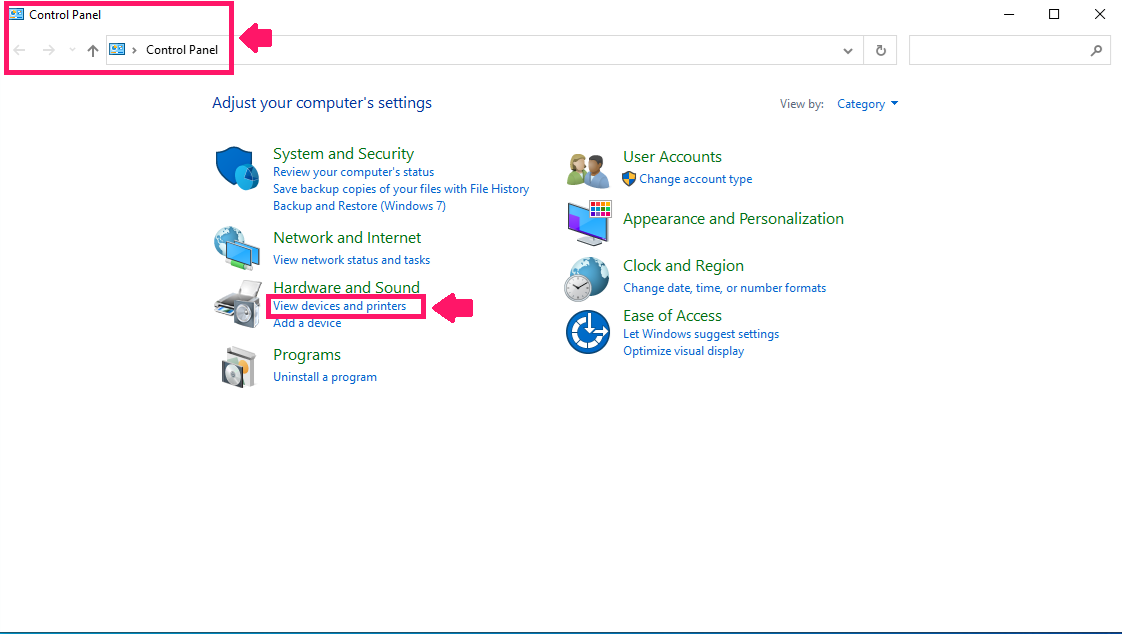Viewport: 1122px width, 634px height.
Task: Open Network and Internet category
Action: [x=347, y=238]
